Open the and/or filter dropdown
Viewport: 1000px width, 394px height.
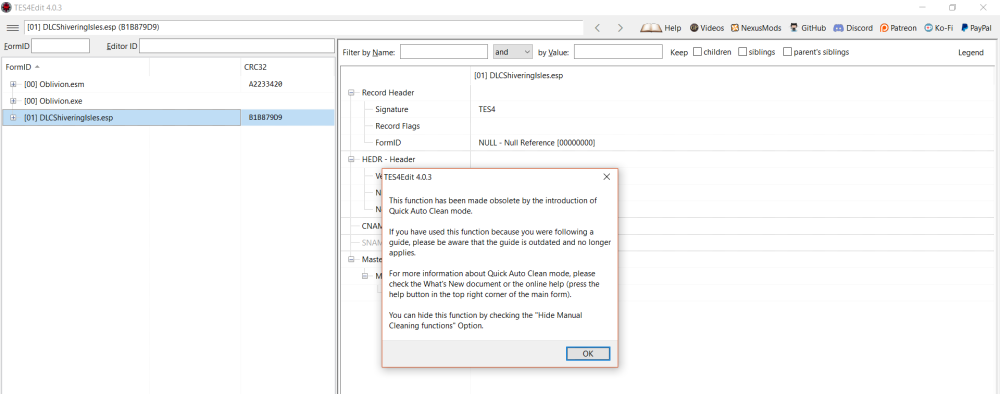coord(513,52)
